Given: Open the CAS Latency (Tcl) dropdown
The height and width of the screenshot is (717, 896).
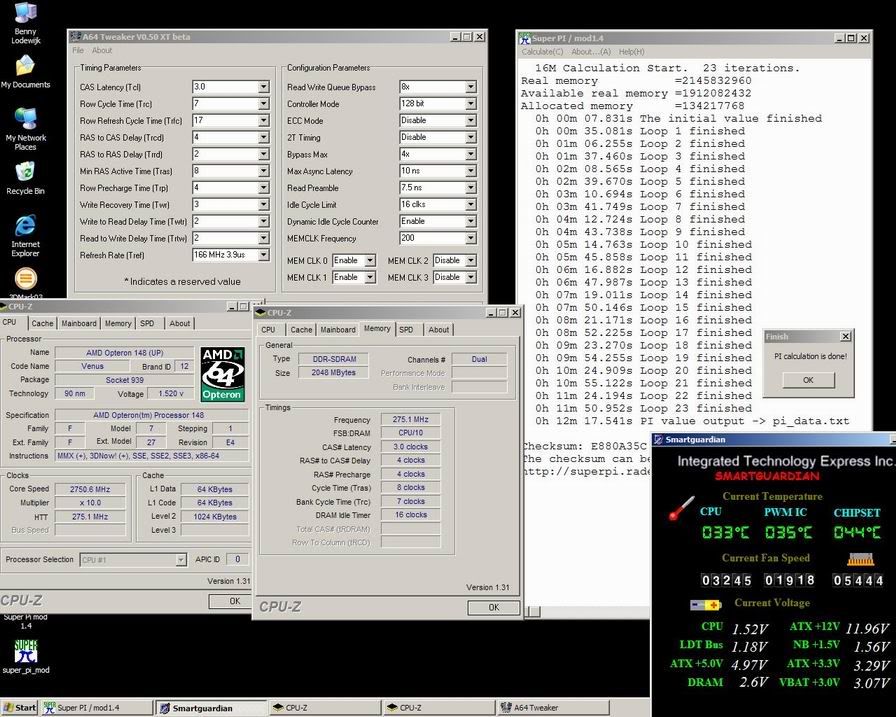Looking at the screenshot, I should (264, 87).
